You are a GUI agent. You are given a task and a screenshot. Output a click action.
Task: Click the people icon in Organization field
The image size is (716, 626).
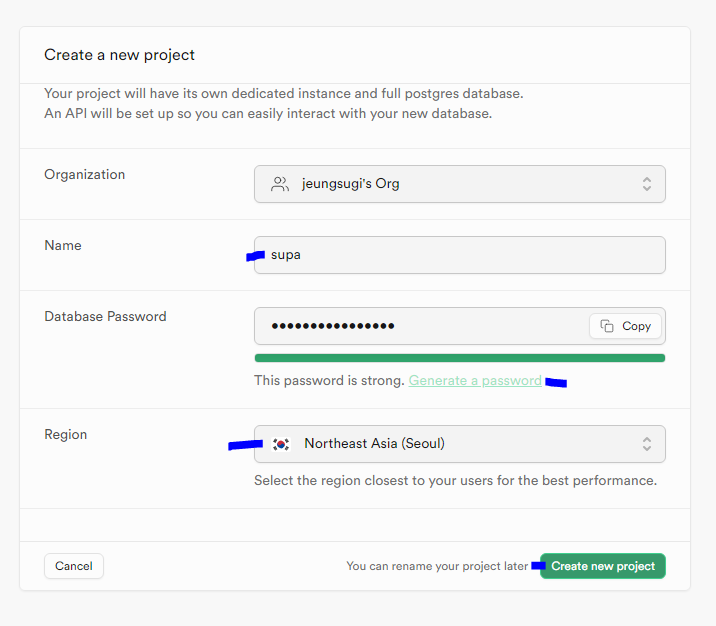(x=280, y=184)
